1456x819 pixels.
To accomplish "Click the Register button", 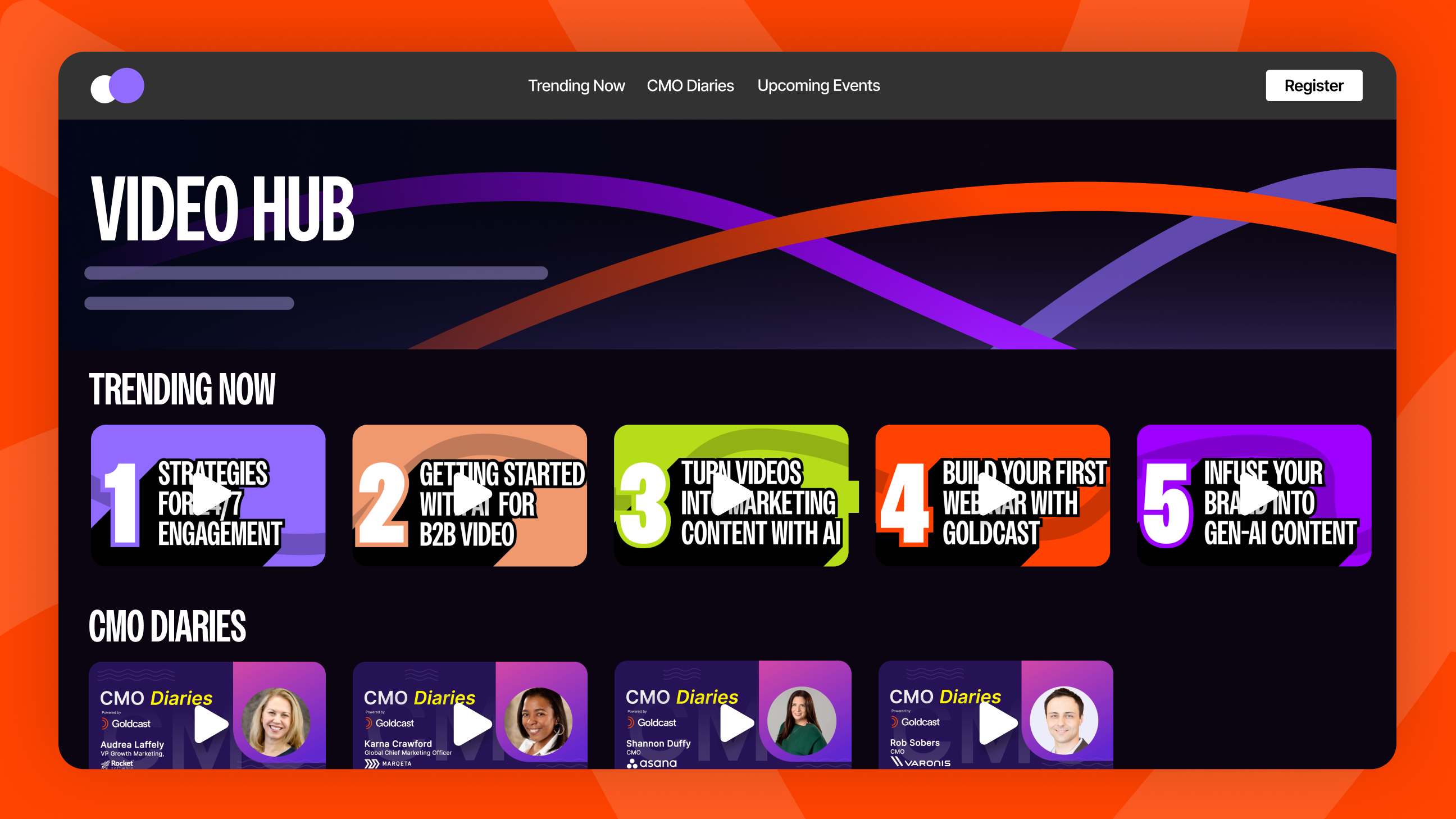I will point(1313,86).
